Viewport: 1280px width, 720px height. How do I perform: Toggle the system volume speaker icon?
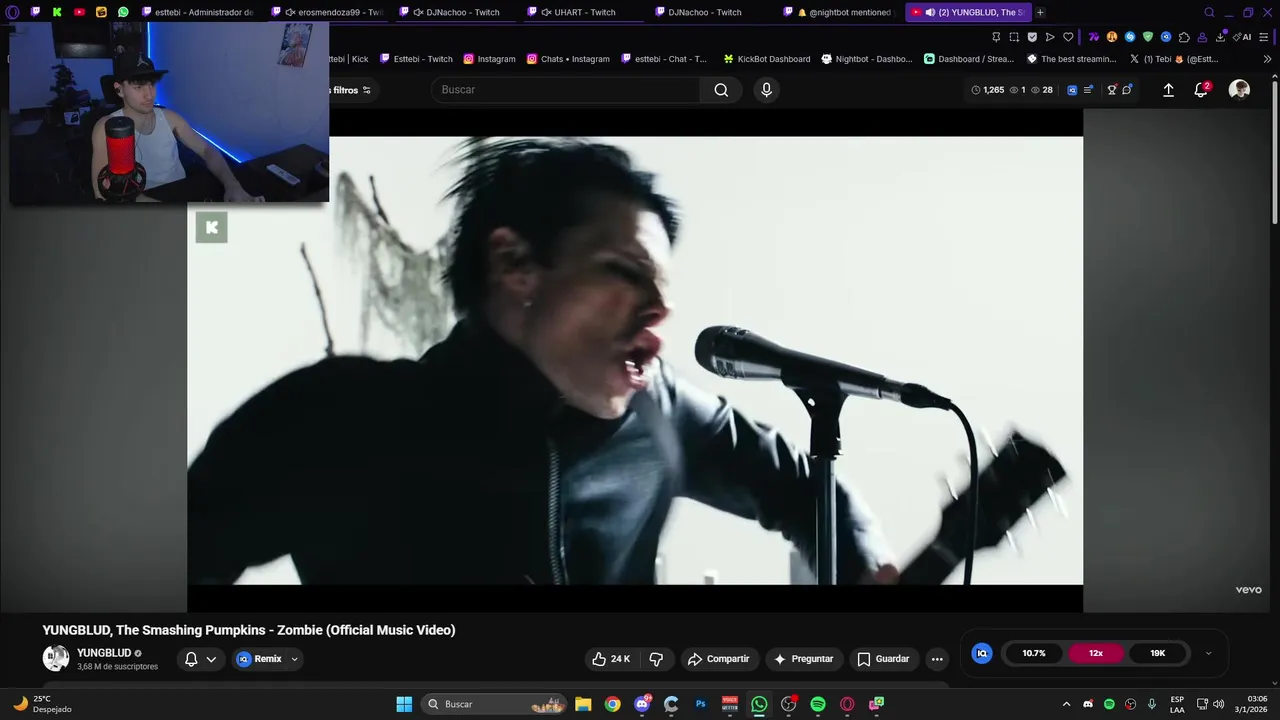click(1218, 704)
